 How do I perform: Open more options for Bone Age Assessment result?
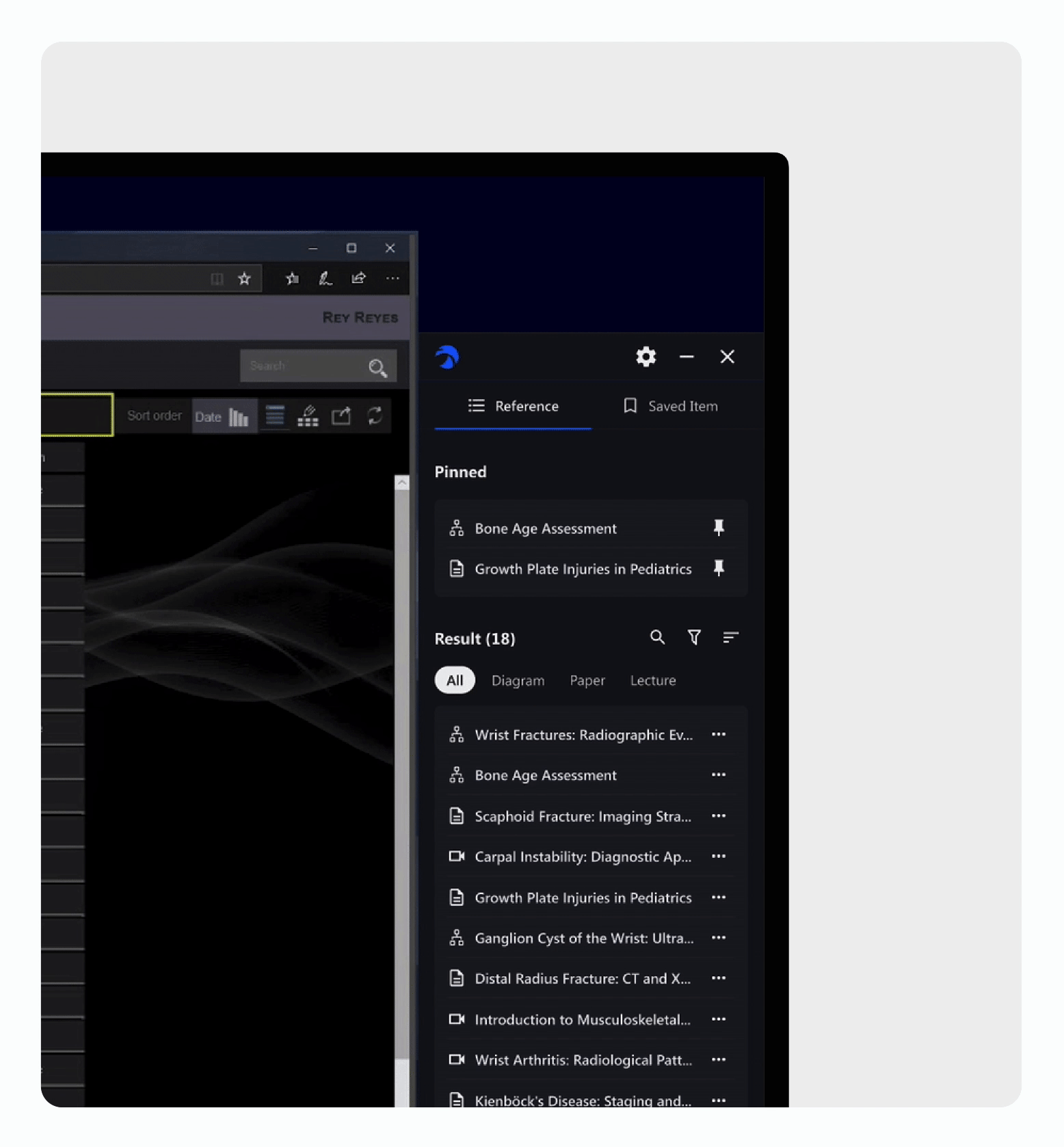pyautogui.click(x=719, y=774)
